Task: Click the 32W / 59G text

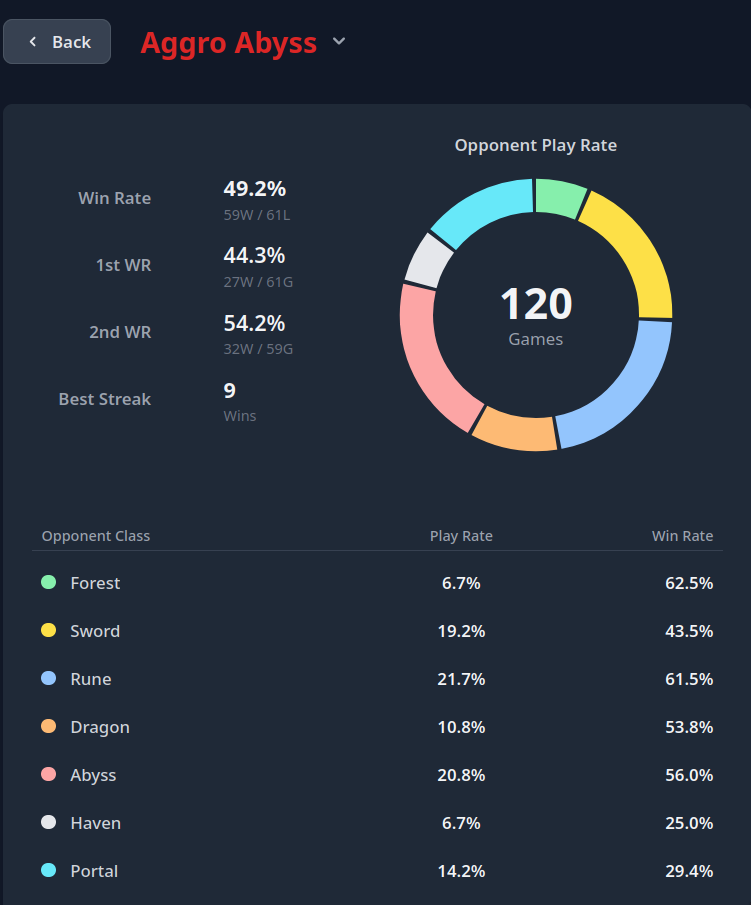Action: coord(258,349)
